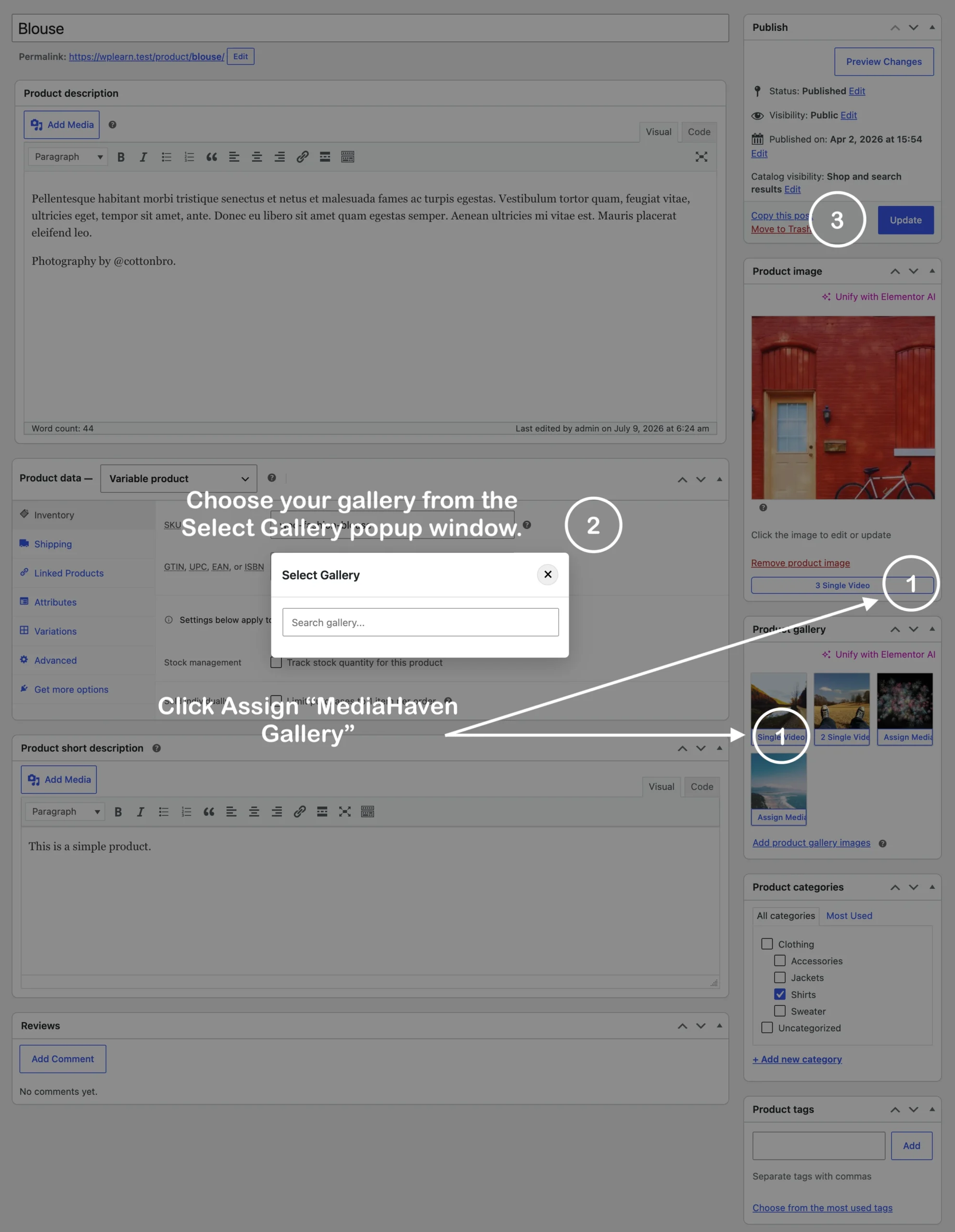This screenshot has height=1232, width=955.
Task: Click the Blouse product title field
Action: click(x=370, y=28)
